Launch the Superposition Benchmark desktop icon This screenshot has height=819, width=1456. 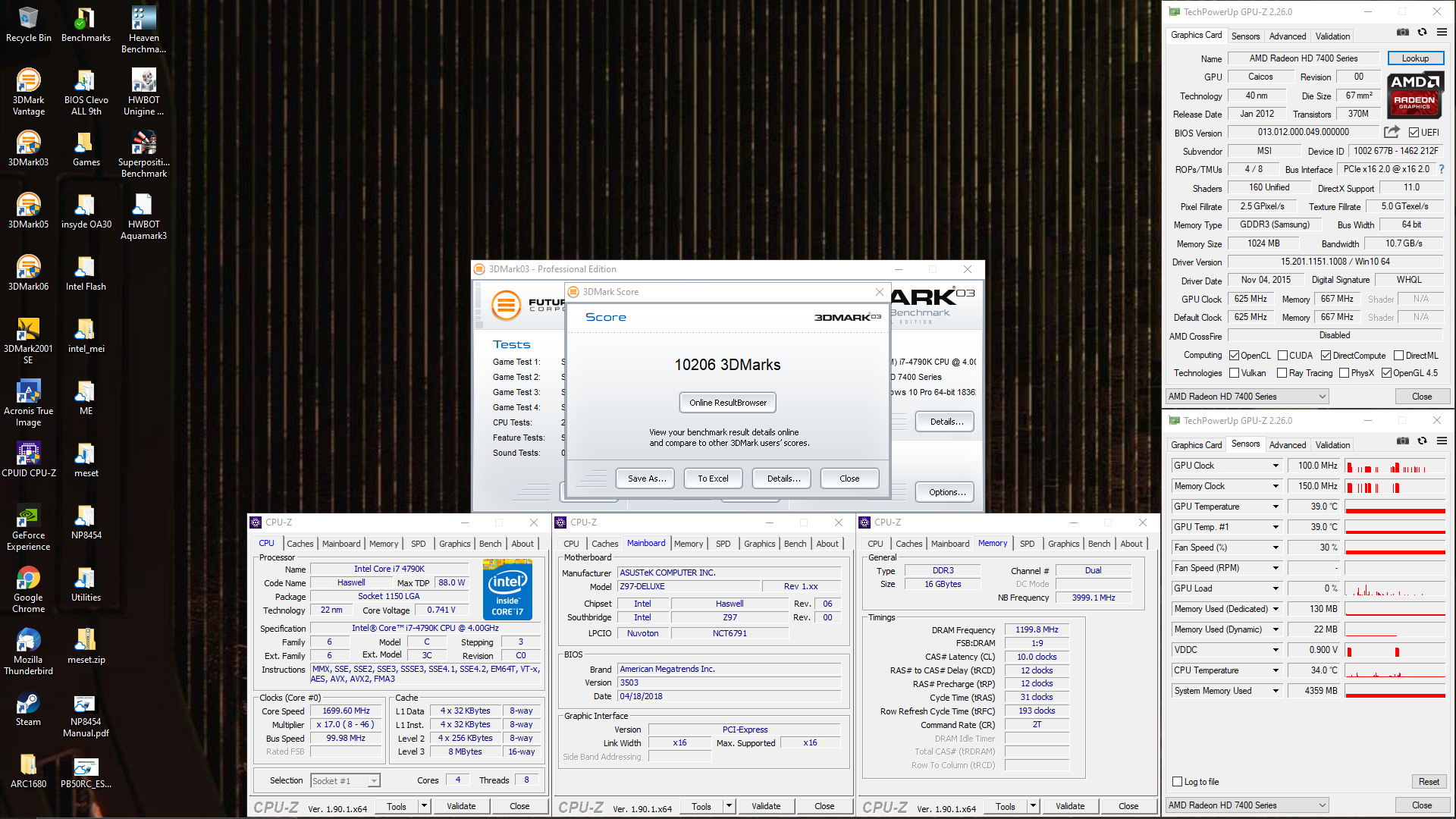point(143,154)
